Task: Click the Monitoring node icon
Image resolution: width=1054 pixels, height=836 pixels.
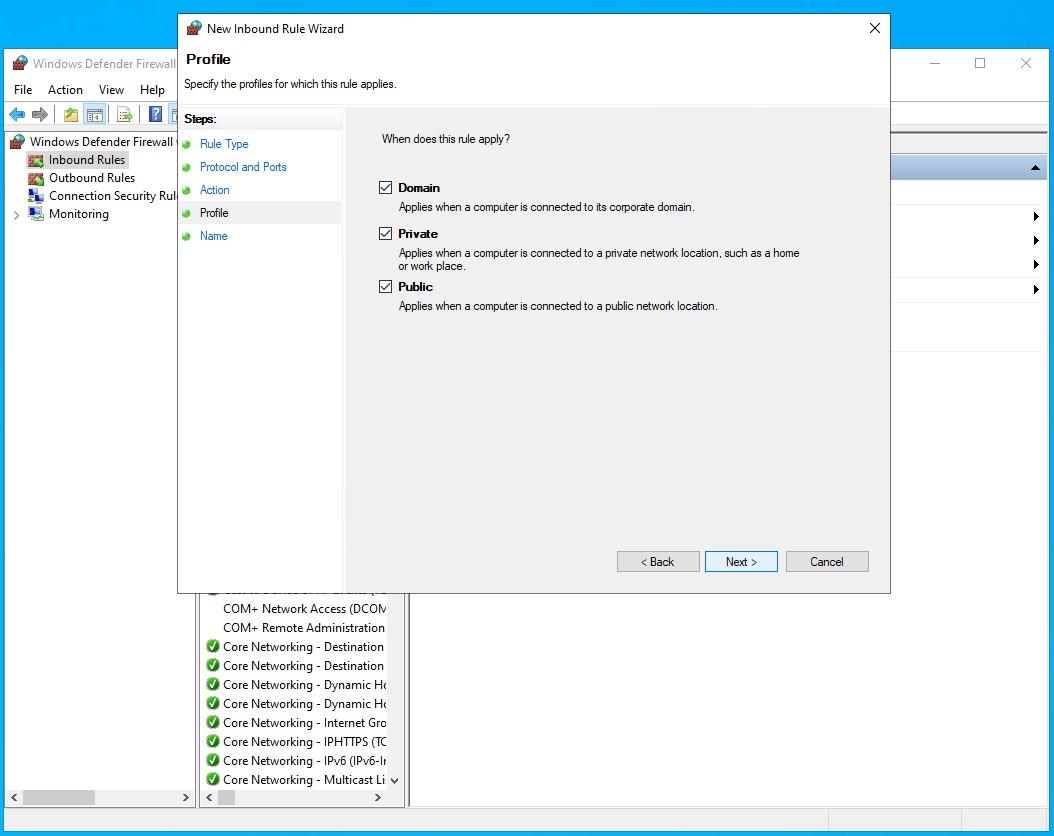Action: point(36,214)
